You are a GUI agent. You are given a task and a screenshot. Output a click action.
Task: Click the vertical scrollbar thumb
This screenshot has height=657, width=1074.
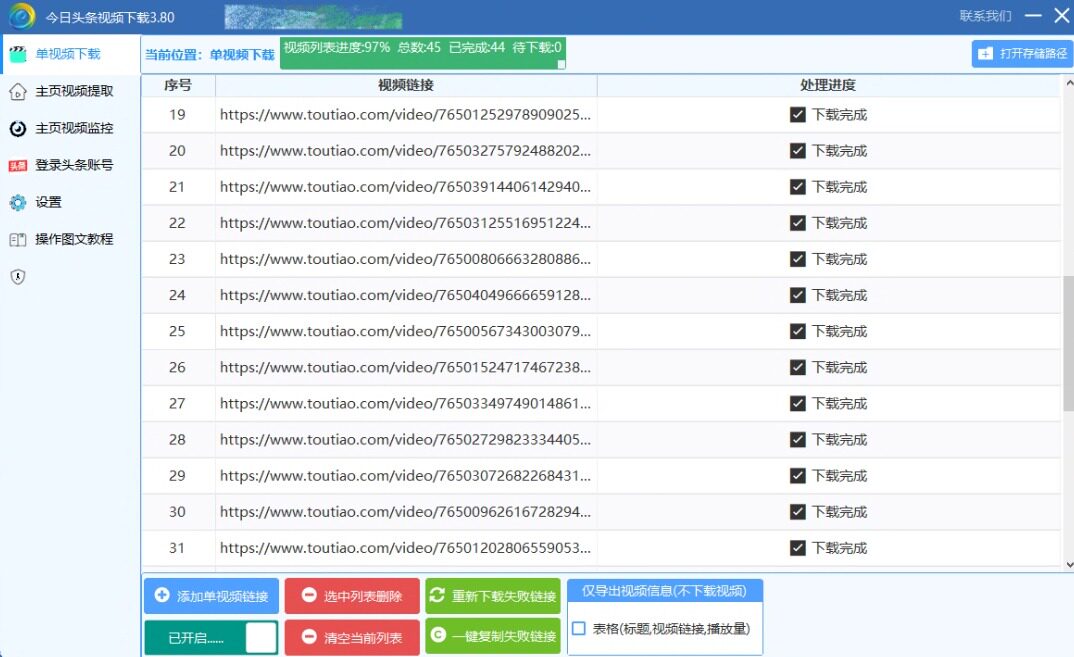click(x=1068, y=343)
